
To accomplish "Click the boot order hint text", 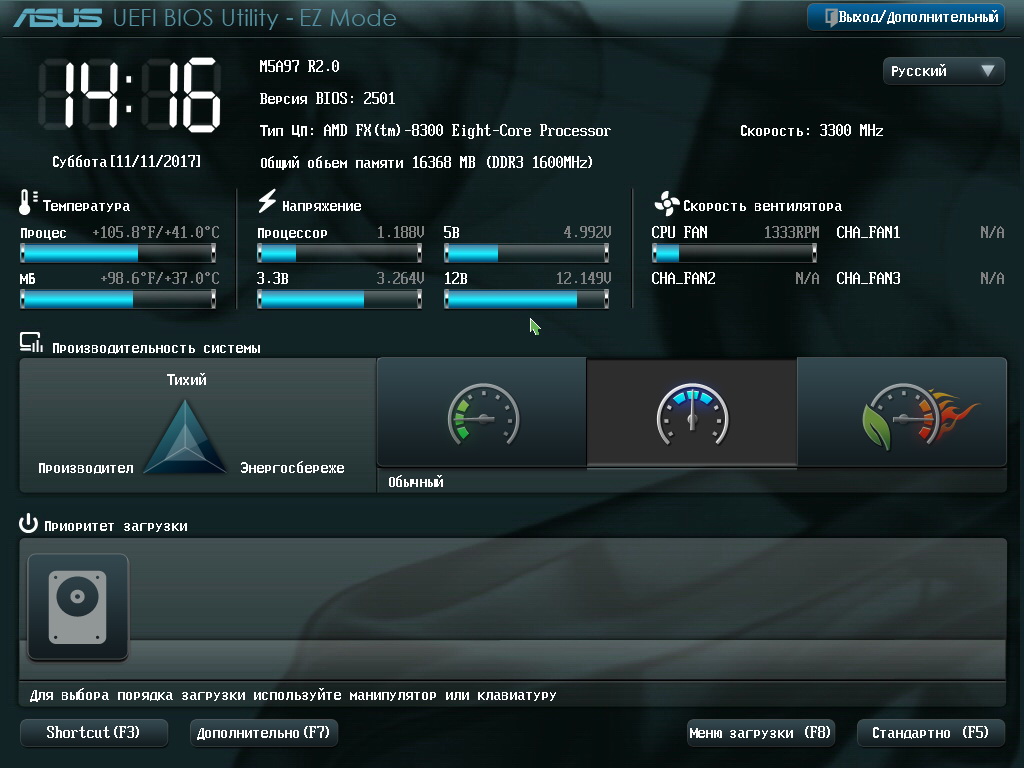I will pyautogui.click(x=293, y=696).
